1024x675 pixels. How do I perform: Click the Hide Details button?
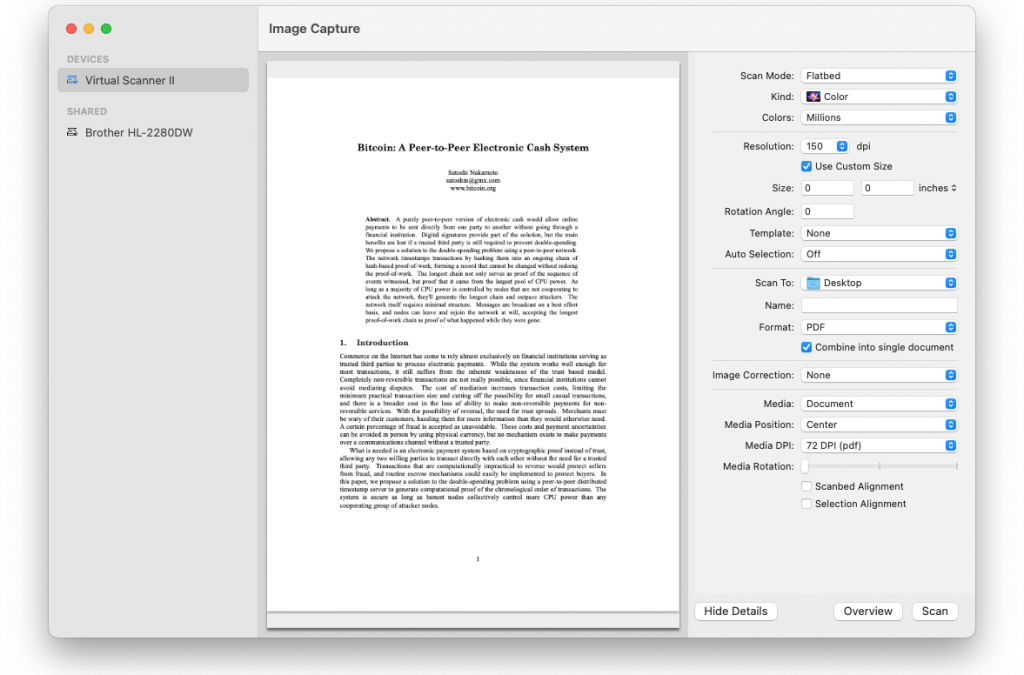[x=735, y=611]
